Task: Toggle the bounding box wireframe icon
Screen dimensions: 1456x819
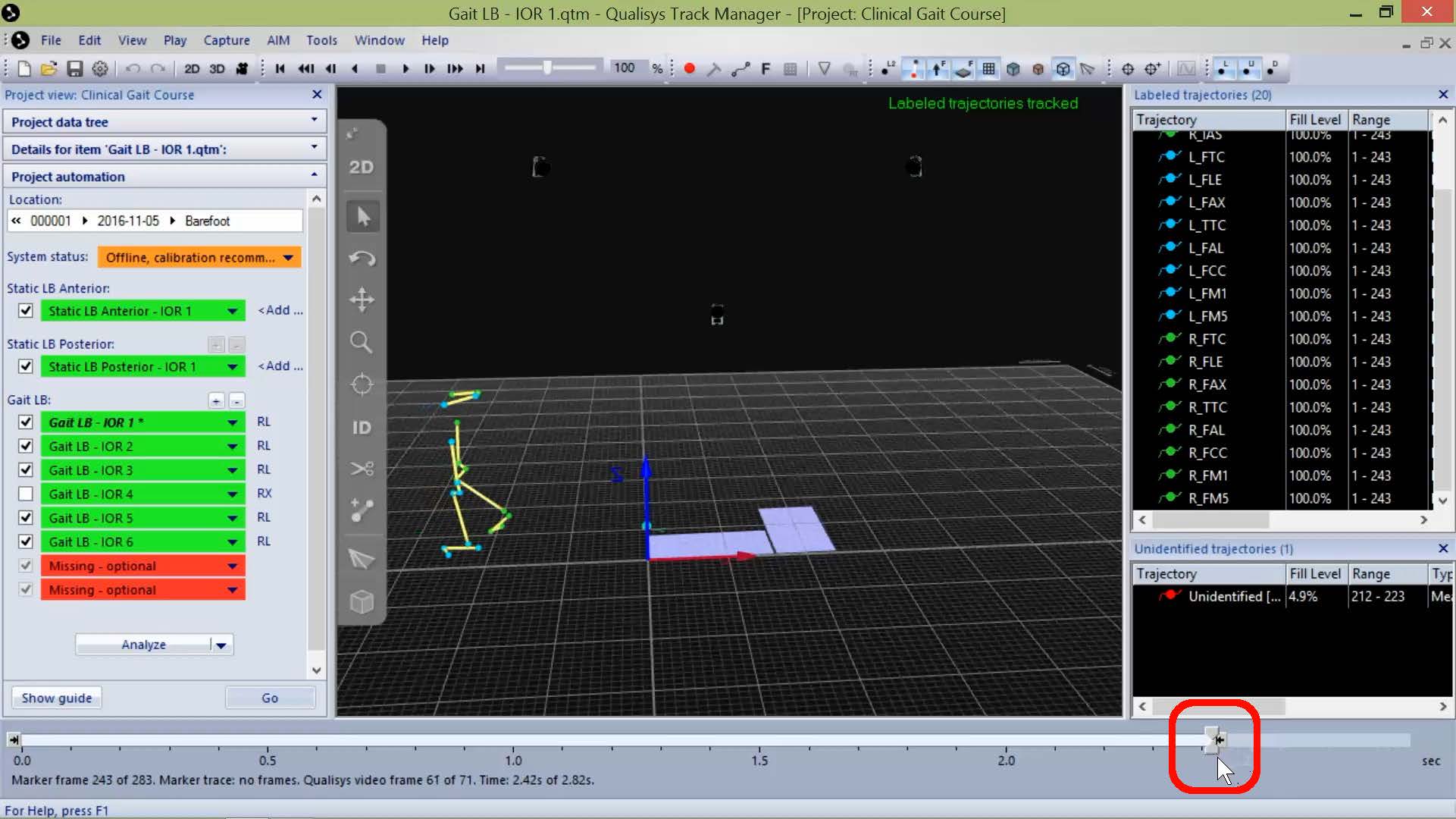Action: 1063,69
